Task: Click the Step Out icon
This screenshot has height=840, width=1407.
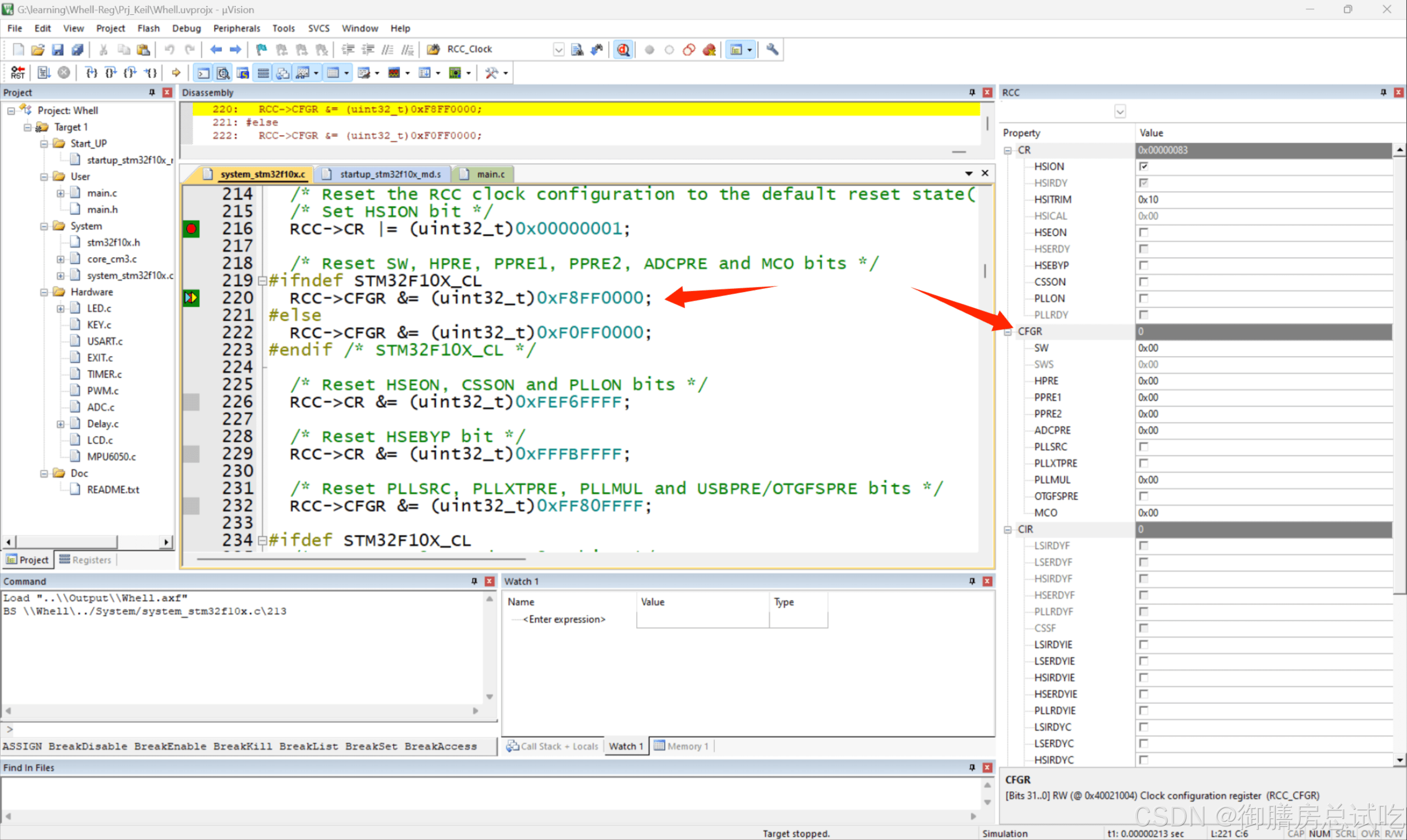Action: click(130, 73)
